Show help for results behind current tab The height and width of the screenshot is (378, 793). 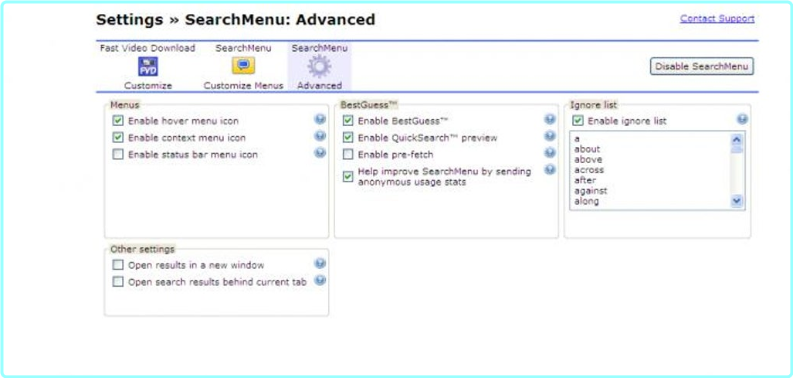320,280
